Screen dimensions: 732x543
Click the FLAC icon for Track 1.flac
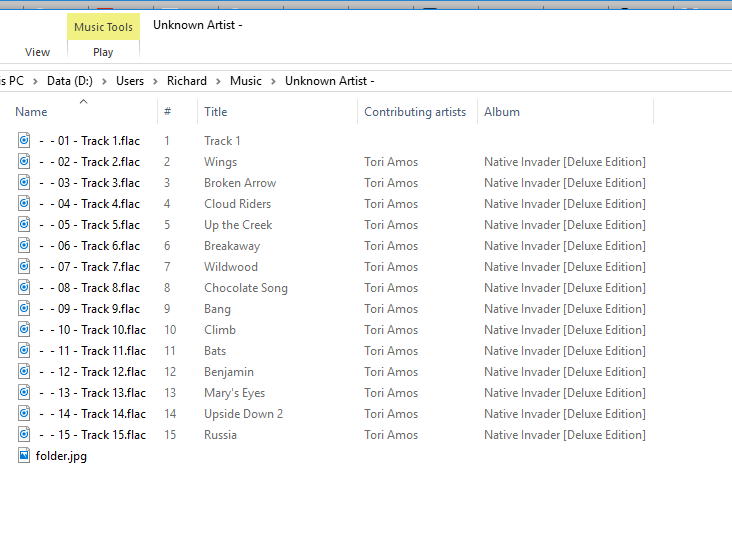tap(25, 141)
